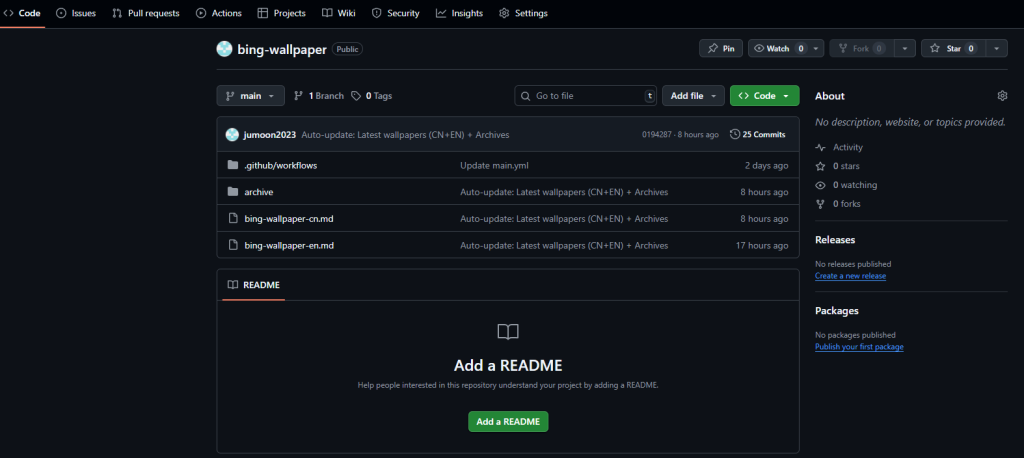Open the About section settings gear
The width and height of the screenshot is (1024, 458).
1002,96
